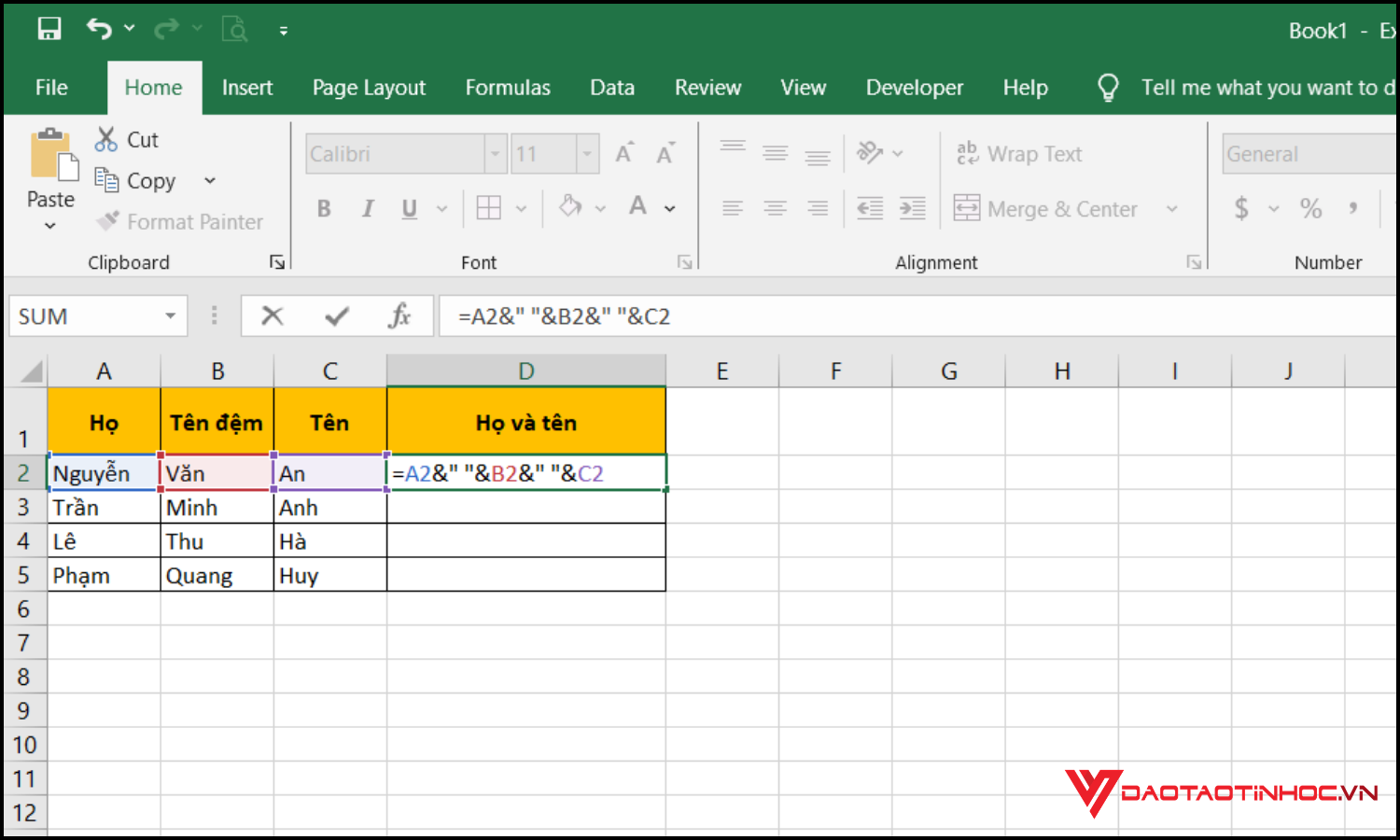Toggle Italic formatting button
Viewport: 1400px width, 840px height.
pyautogui.click(x=368, y=208)
